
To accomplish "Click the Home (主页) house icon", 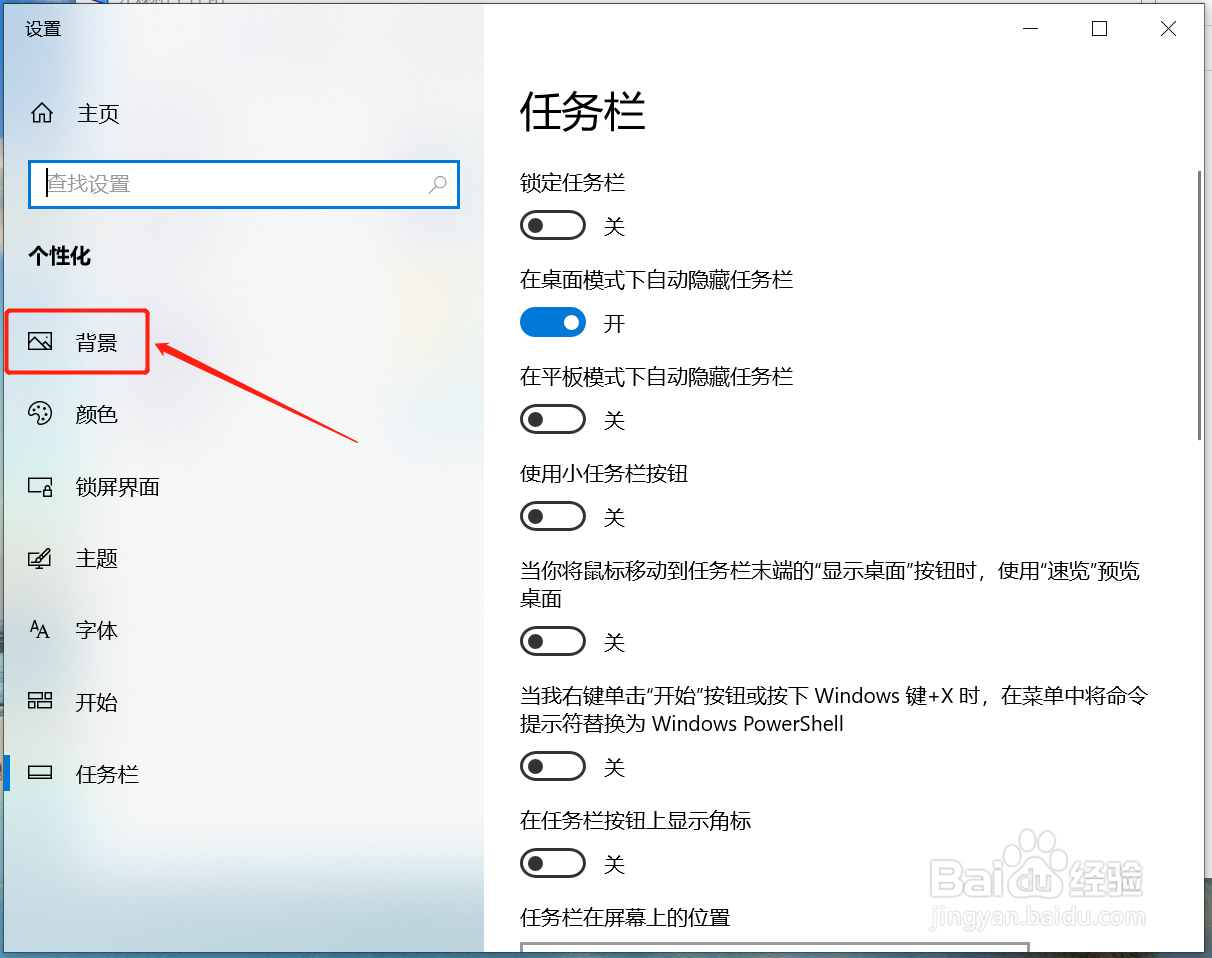I will [x=41, y=113].
